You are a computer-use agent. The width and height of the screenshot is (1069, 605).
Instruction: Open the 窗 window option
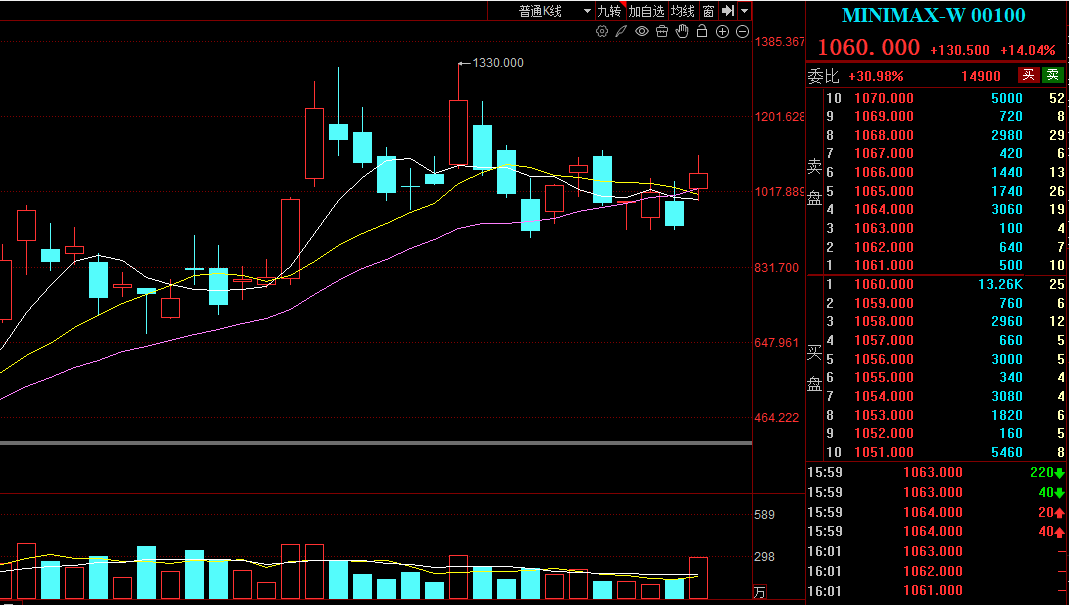point(708,11)
